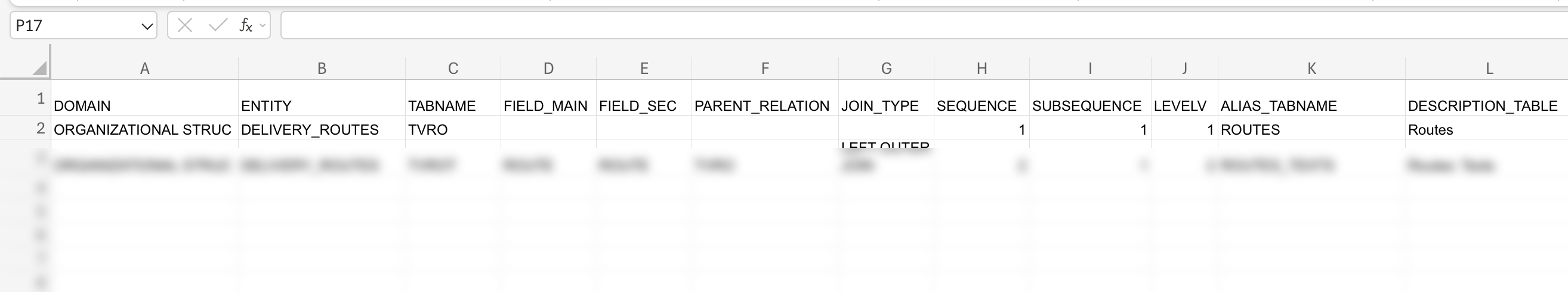
Task: Open the Insert Function fx dialog
Action: pyautogui.click(x=245, y=26)
